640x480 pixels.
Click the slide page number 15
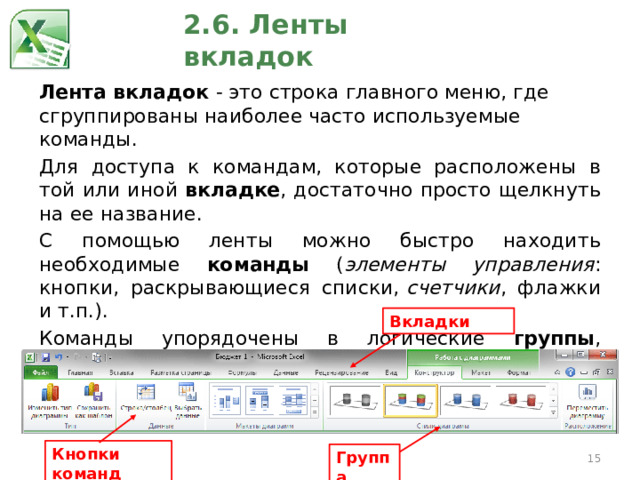(594, 458)
